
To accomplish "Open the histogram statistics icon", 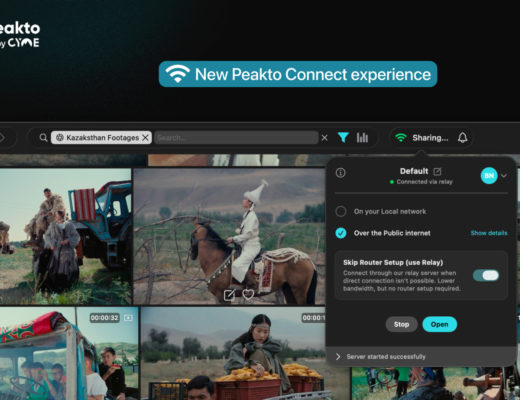I will [x=362, y=137].
